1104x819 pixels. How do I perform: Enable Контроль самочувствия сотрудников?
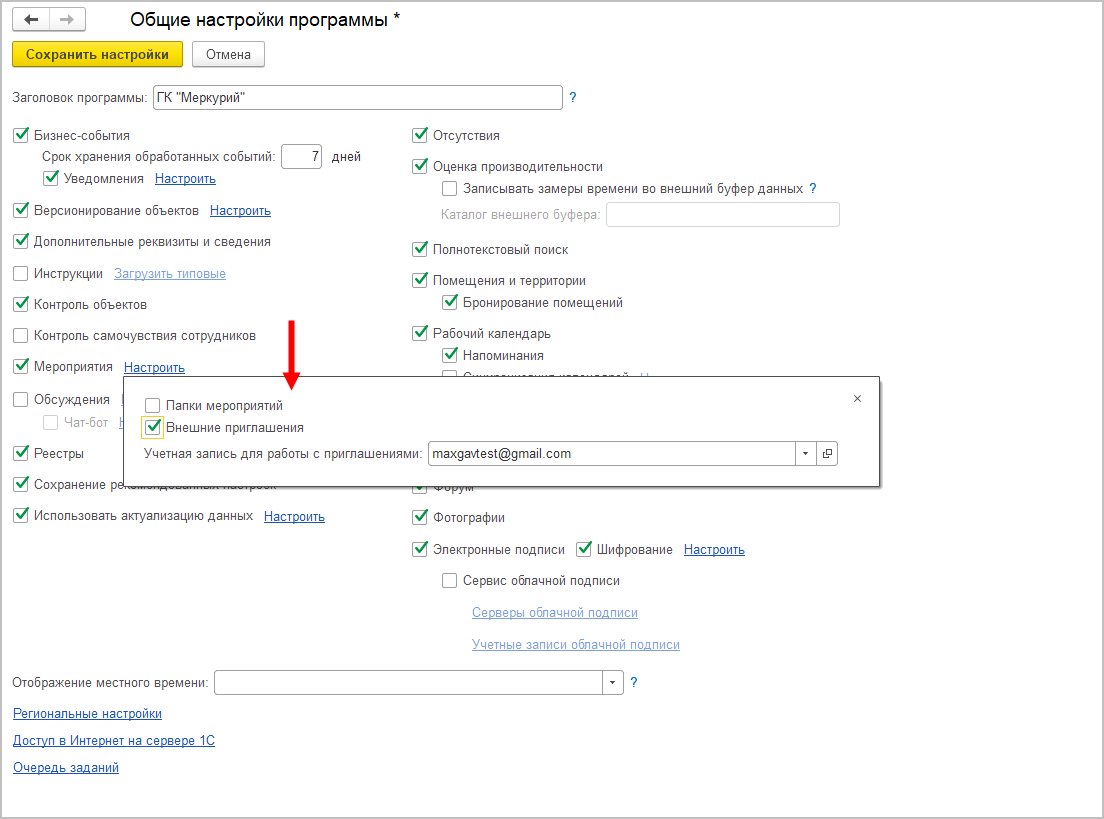pos(21,336)
